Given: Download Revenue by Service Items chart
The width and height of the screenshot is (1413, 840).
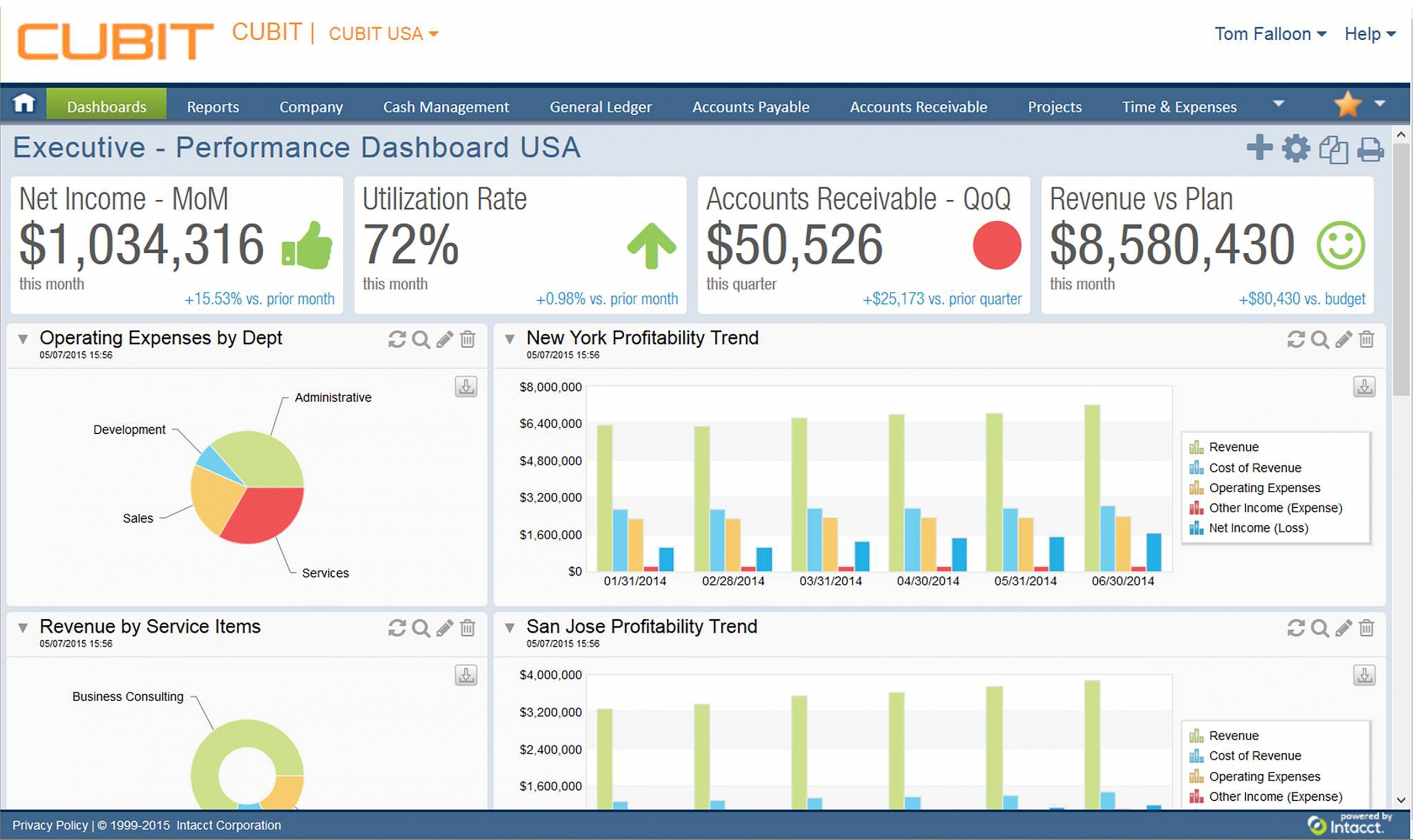Looking at the screenshot, I should (x=466, y=676).
